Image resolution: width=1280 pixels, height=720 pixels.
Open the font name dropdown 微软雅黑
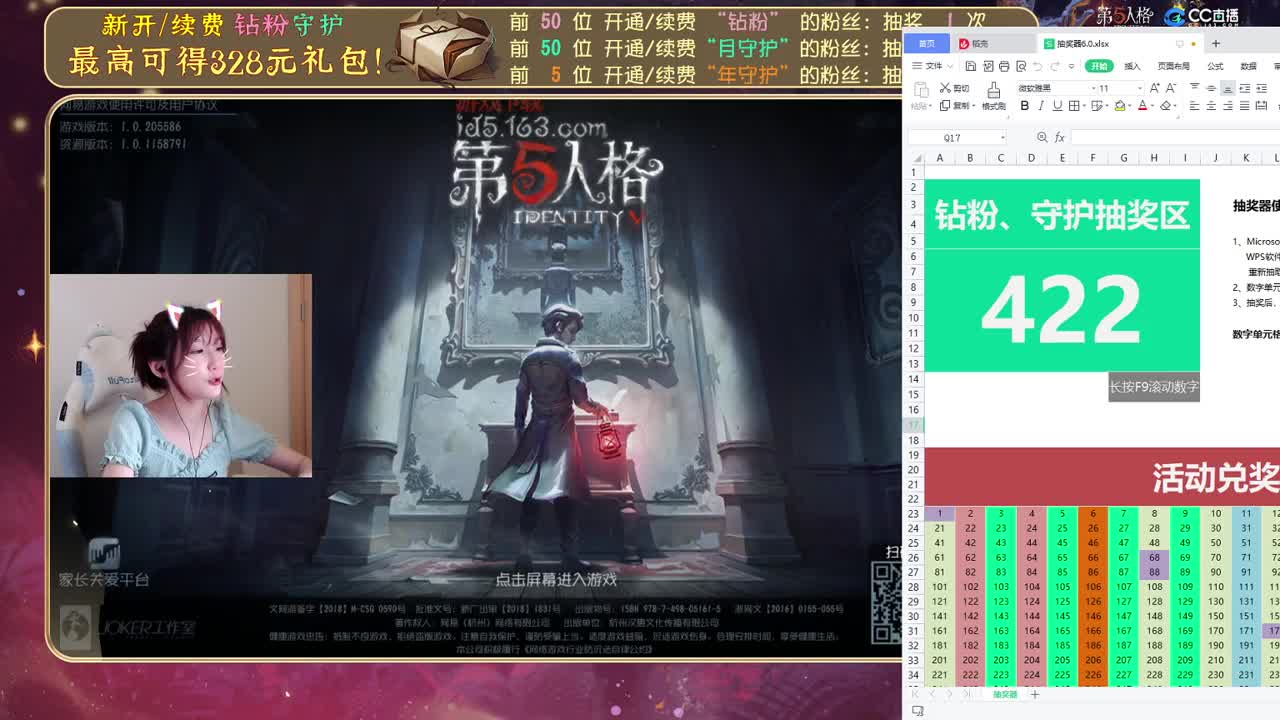[x=1093, y=88]
